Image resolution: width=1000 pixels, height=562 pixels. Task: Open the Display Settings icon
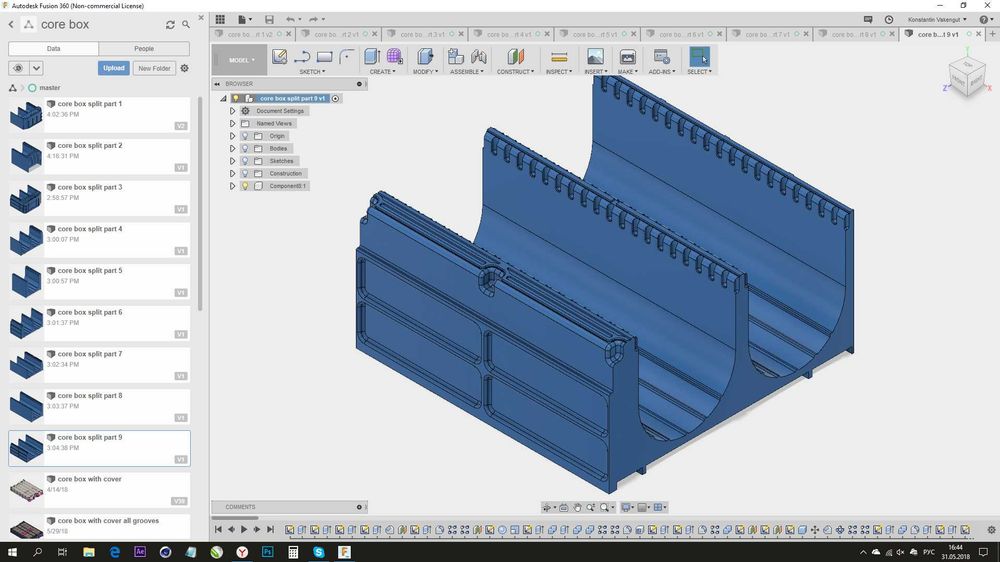[x=626, y=508]
